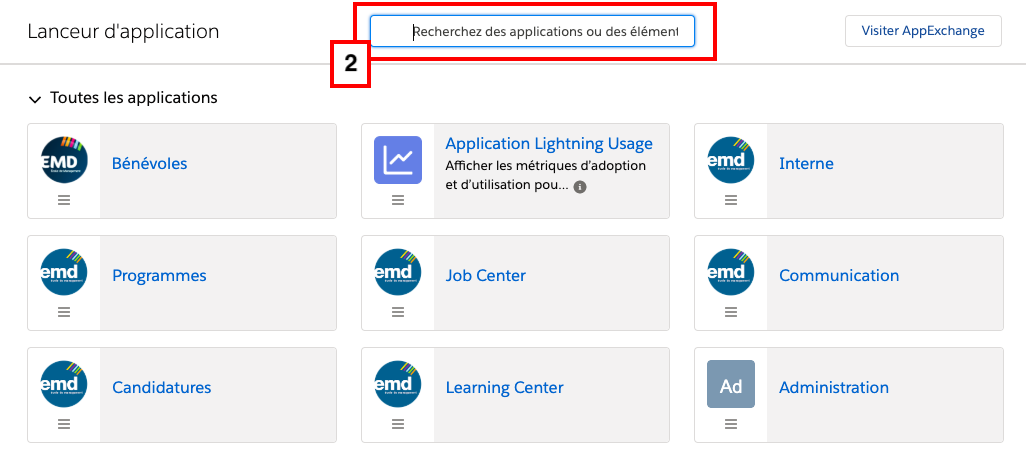The image size is (1026, 451).
Task: Click the Application Lightning Usage chart icon
Action: tap(398, 160)
